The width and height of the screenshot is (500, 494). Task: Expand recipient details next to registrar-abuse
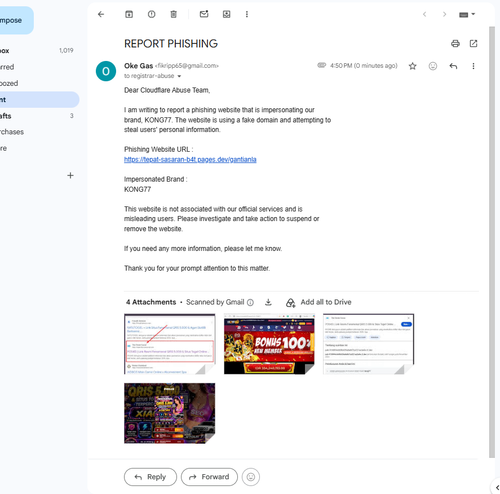179,76
